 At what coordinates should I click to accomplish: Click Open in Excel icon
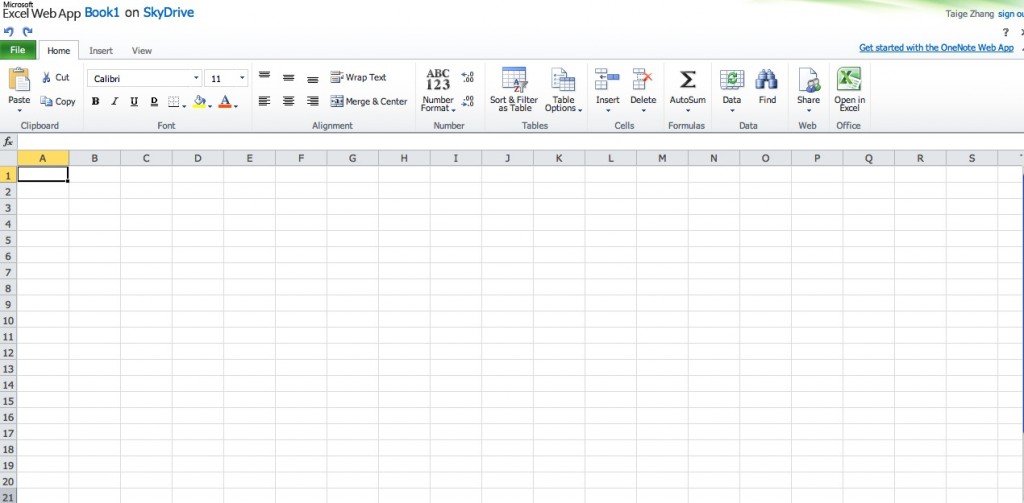pyautogui.click(x=849, y=79)
